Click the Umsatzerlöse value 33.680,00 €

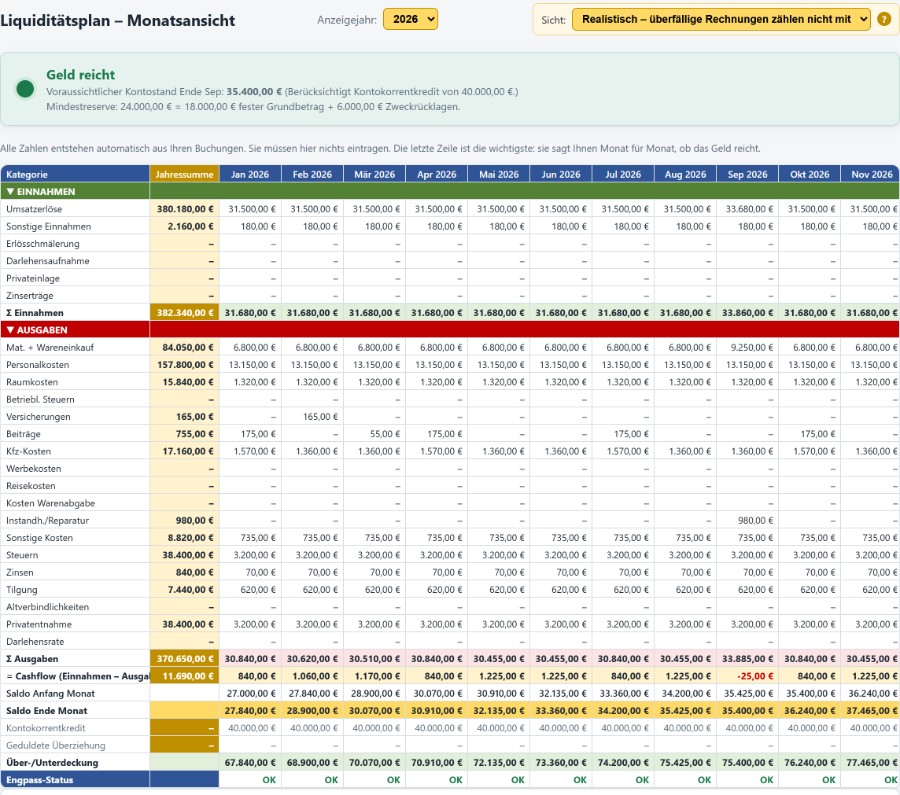[x=749, y=209]
